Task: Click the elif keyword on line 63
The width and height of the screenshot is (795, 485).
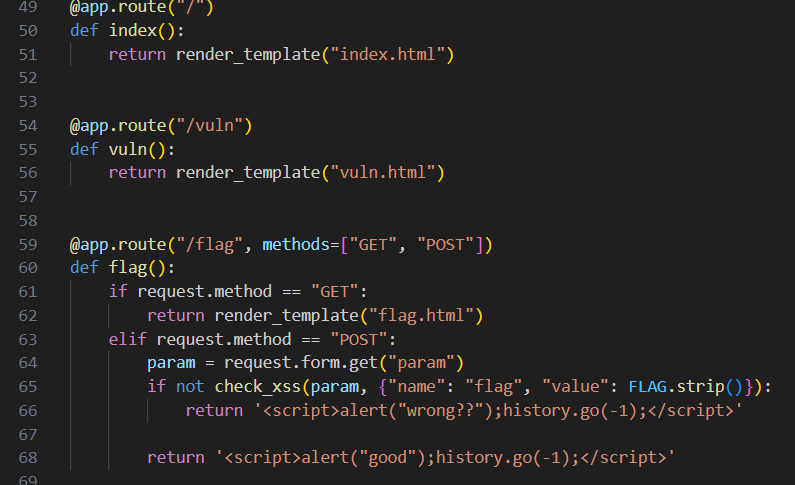Action: point(127,339)
